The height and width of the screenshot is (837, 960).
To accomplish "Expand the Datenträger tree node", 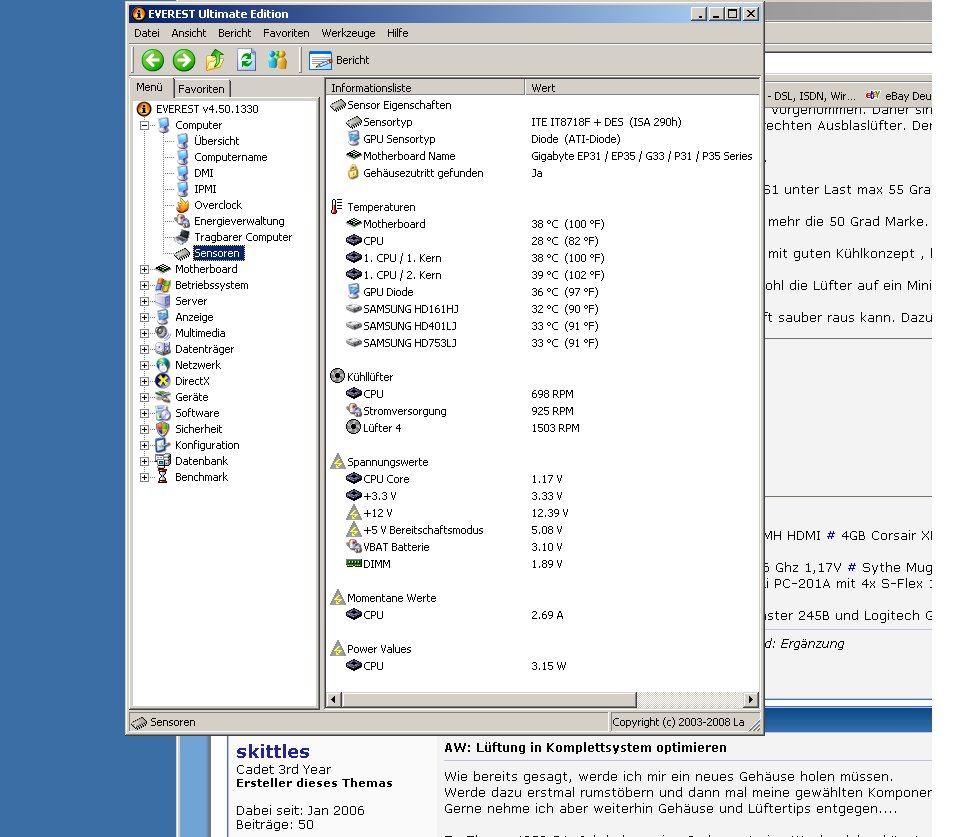I will (x=144, y=350).
